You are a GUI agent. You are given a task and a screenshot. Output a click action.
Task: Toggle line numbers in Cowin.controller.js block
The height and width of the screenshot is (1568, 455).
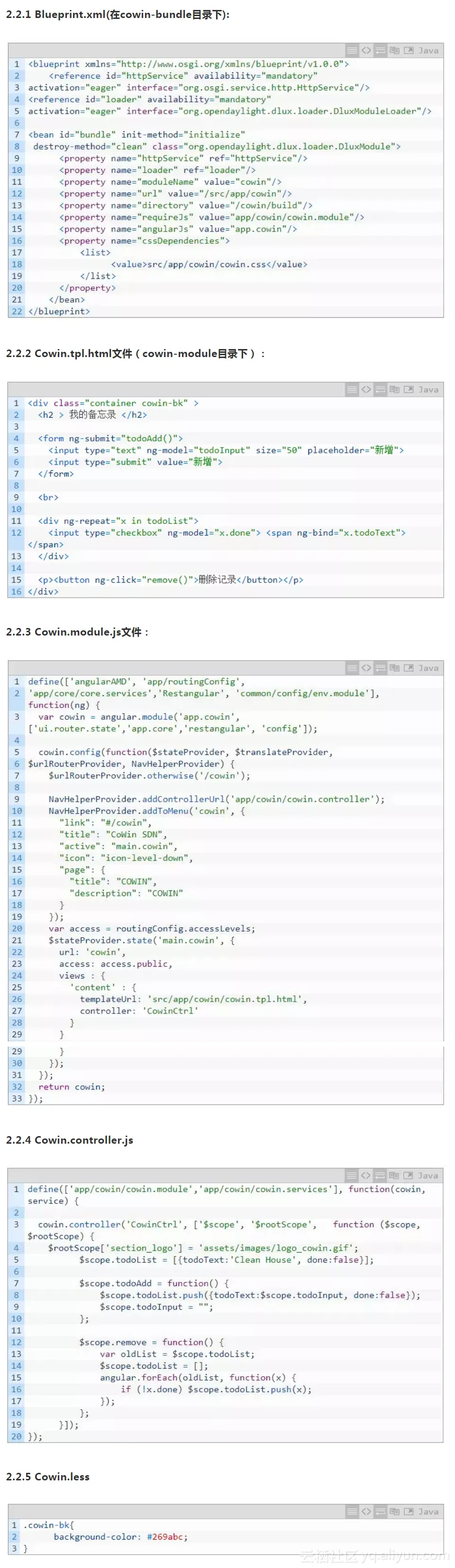[352, 1175]
